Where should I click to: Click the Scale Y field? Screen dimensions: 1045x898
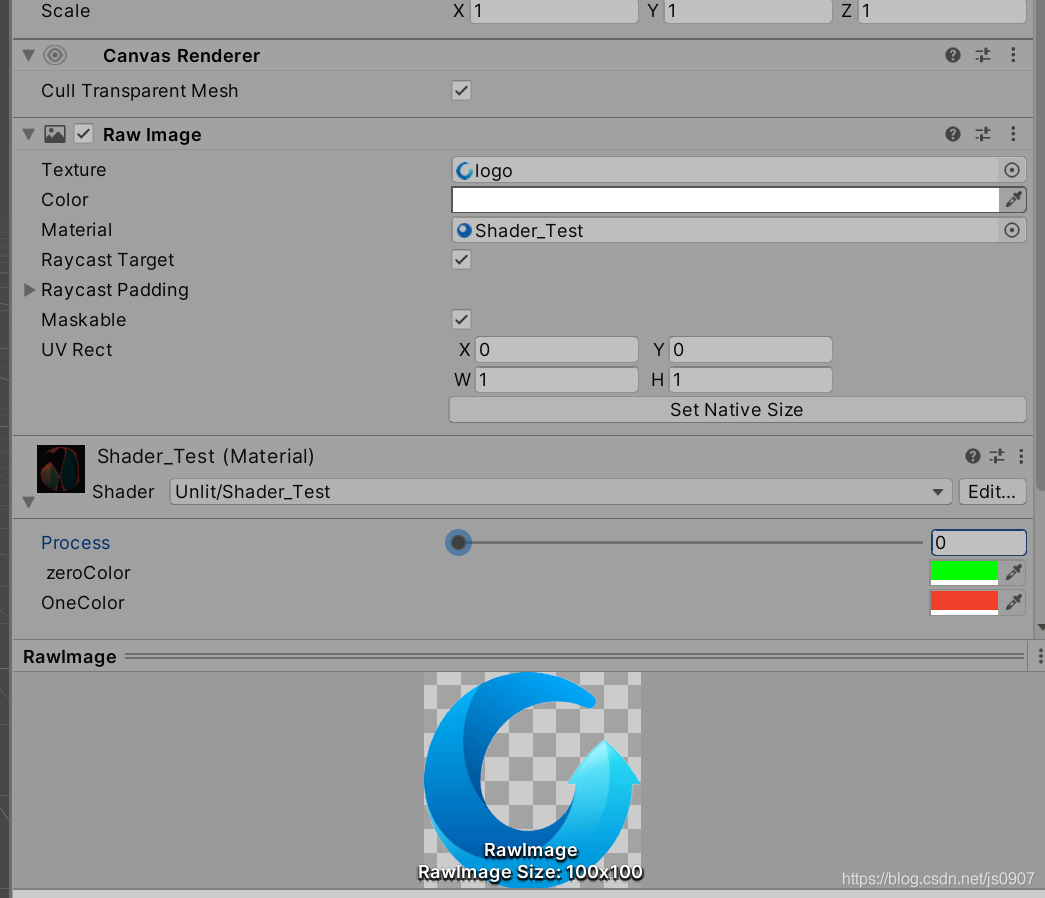(748, 11)
